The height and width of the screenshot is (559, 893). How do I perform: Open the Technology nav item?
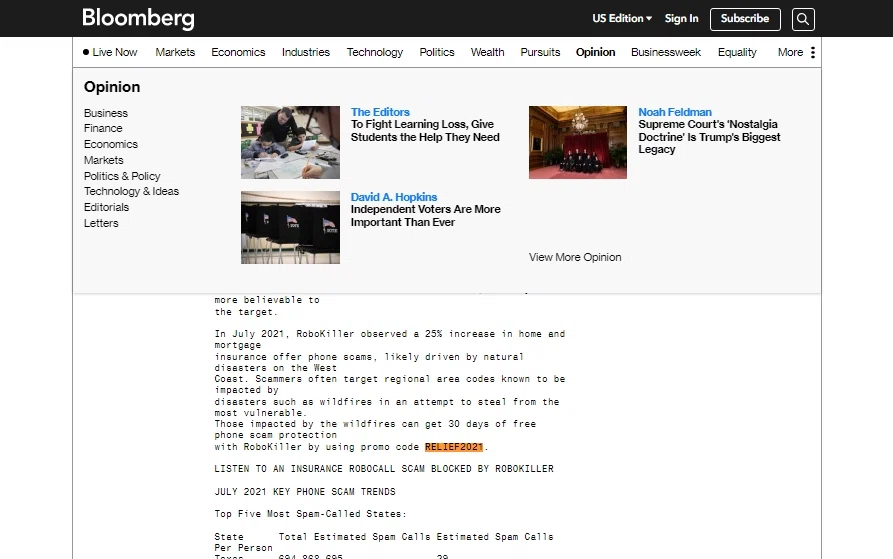375,52
